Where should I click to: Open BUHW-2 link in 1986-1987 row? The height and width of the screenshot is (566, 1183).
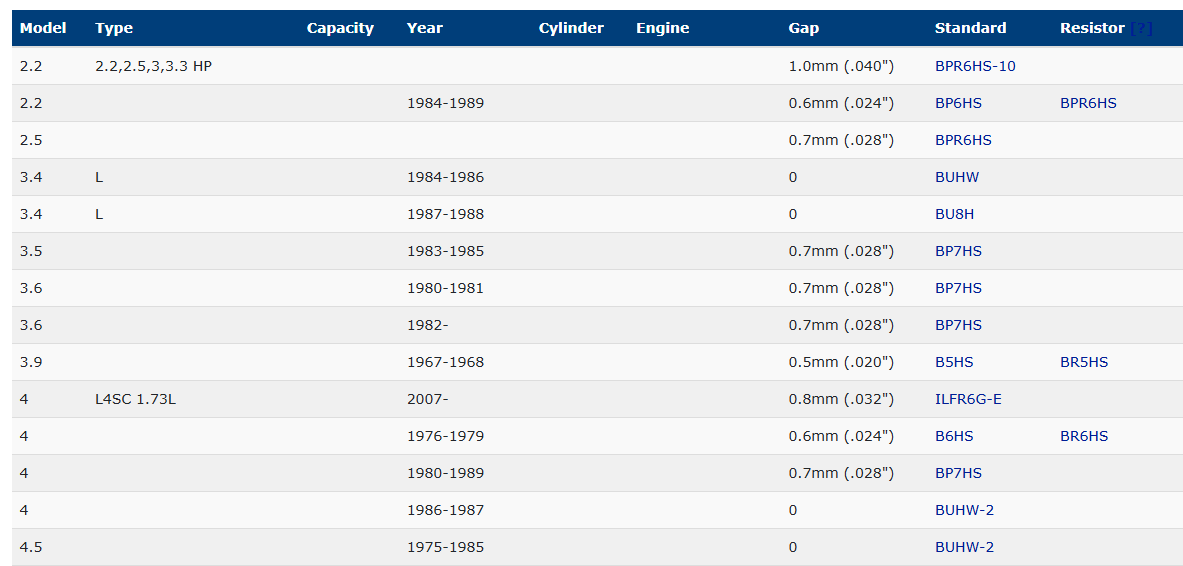pos(963,510)
